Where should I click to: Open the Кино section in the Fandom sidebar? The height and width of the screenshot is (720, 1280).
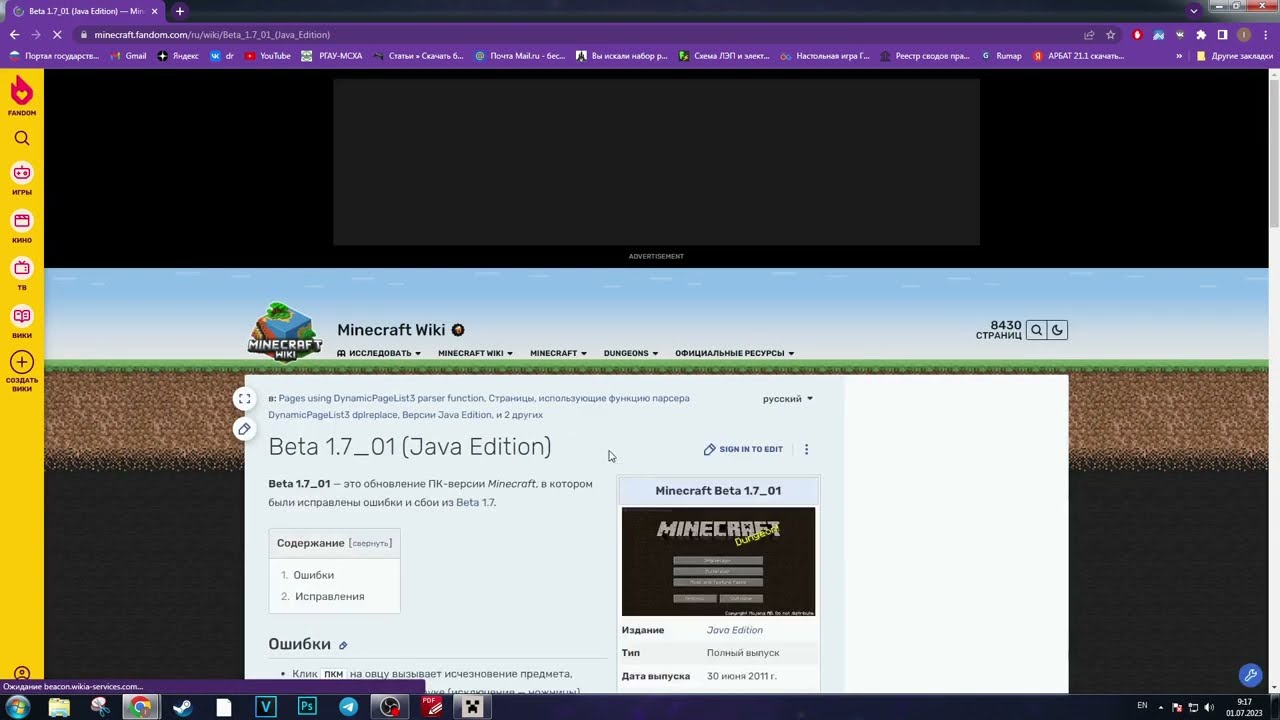(22, 227)
